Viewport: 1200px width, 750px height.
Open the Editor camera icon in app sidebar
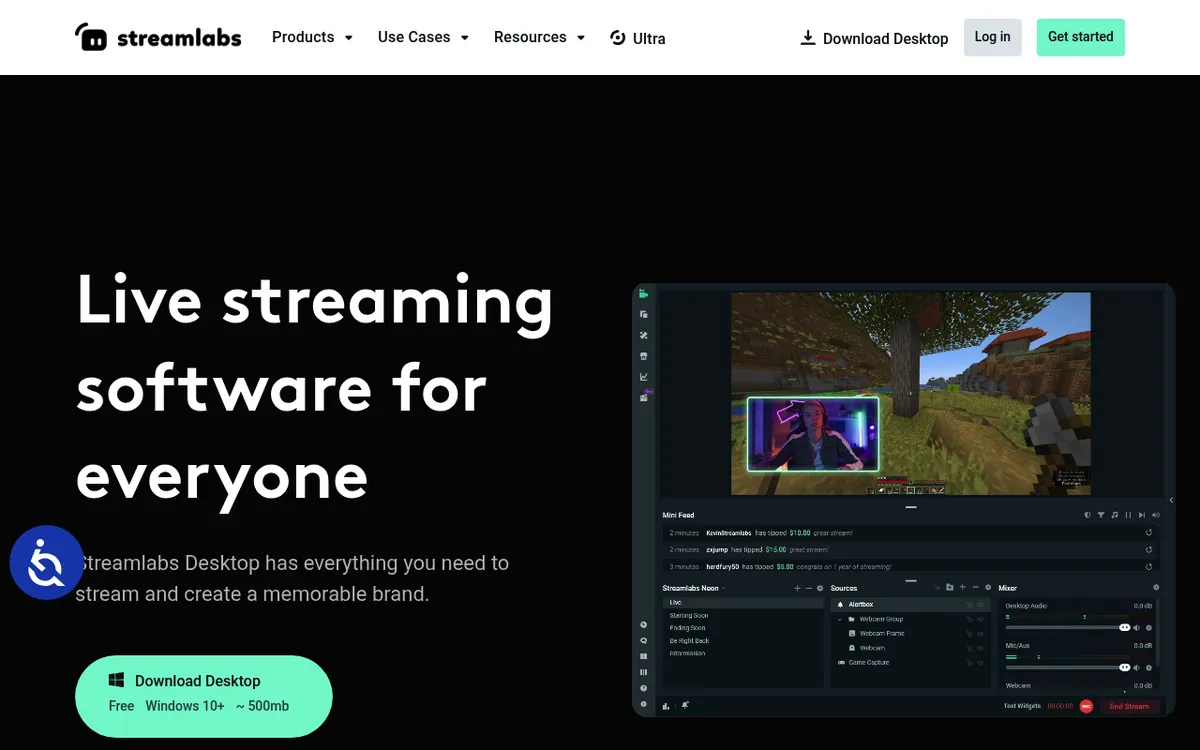(x=644, y=294)
